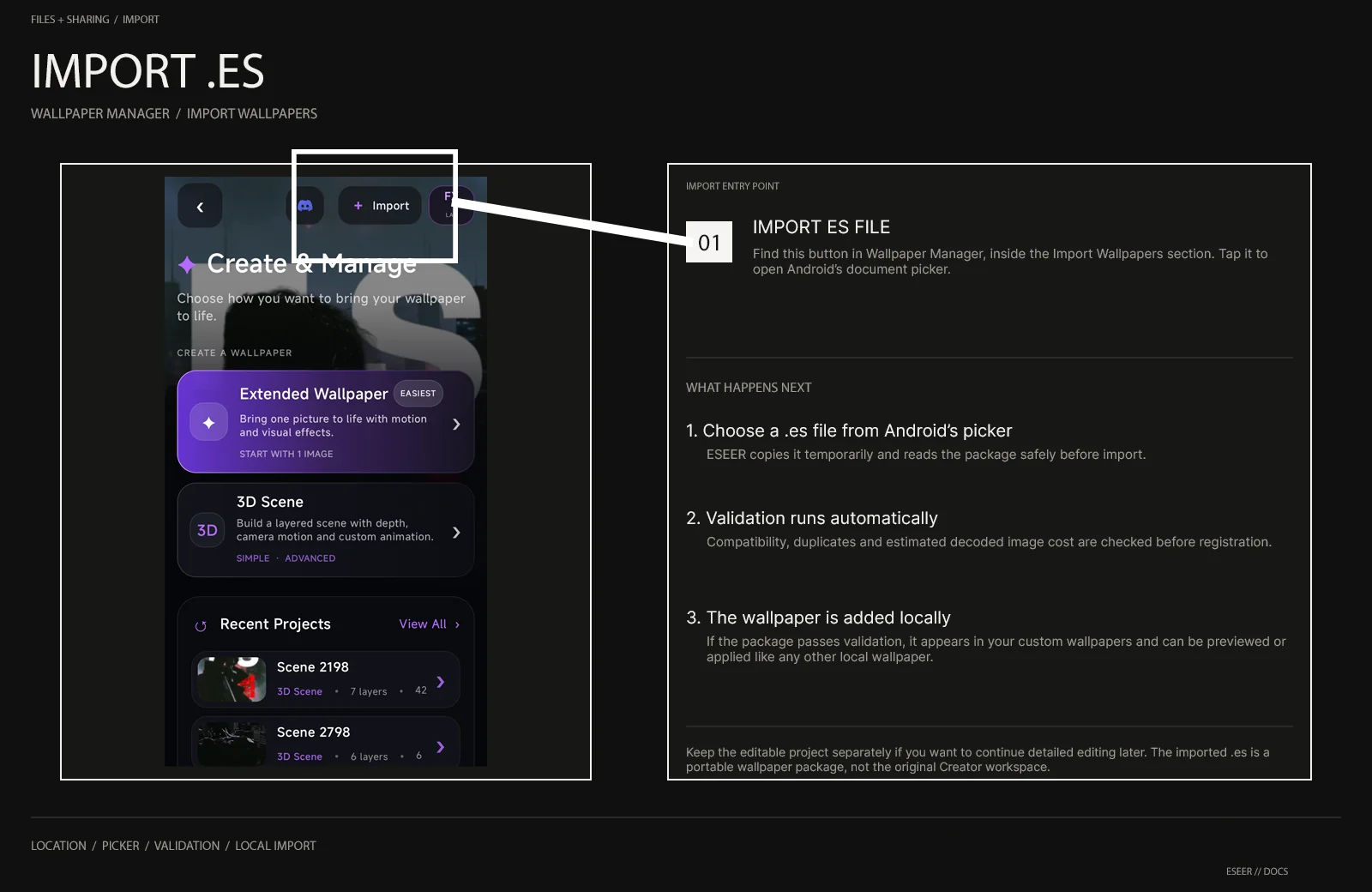Select the Scene 2798 title

(314, 732)
